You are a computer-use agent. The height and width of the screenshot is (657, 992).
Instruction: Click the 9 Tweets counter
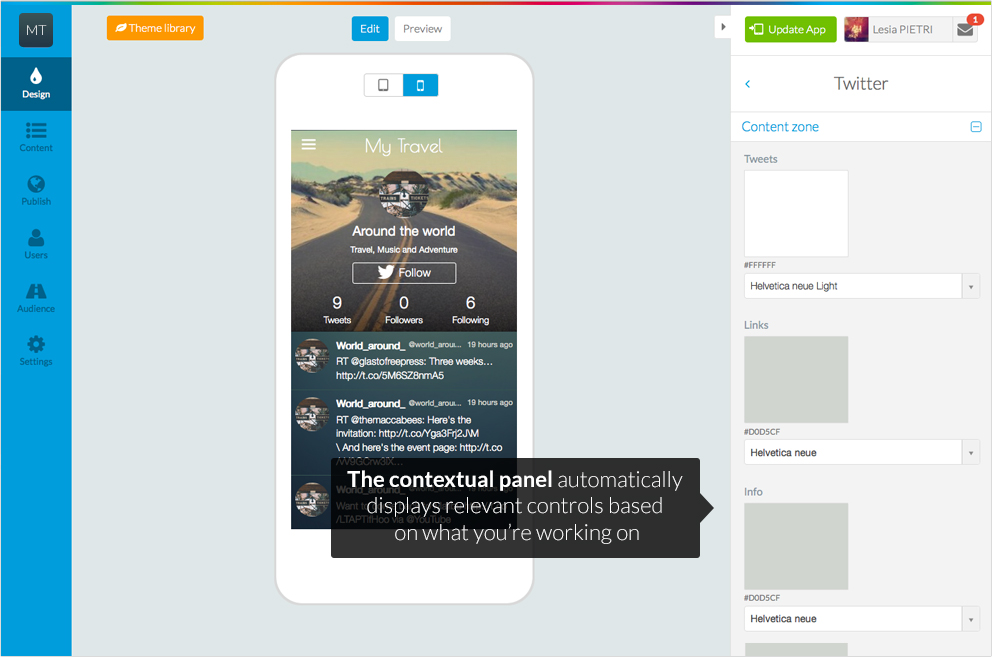337,310
